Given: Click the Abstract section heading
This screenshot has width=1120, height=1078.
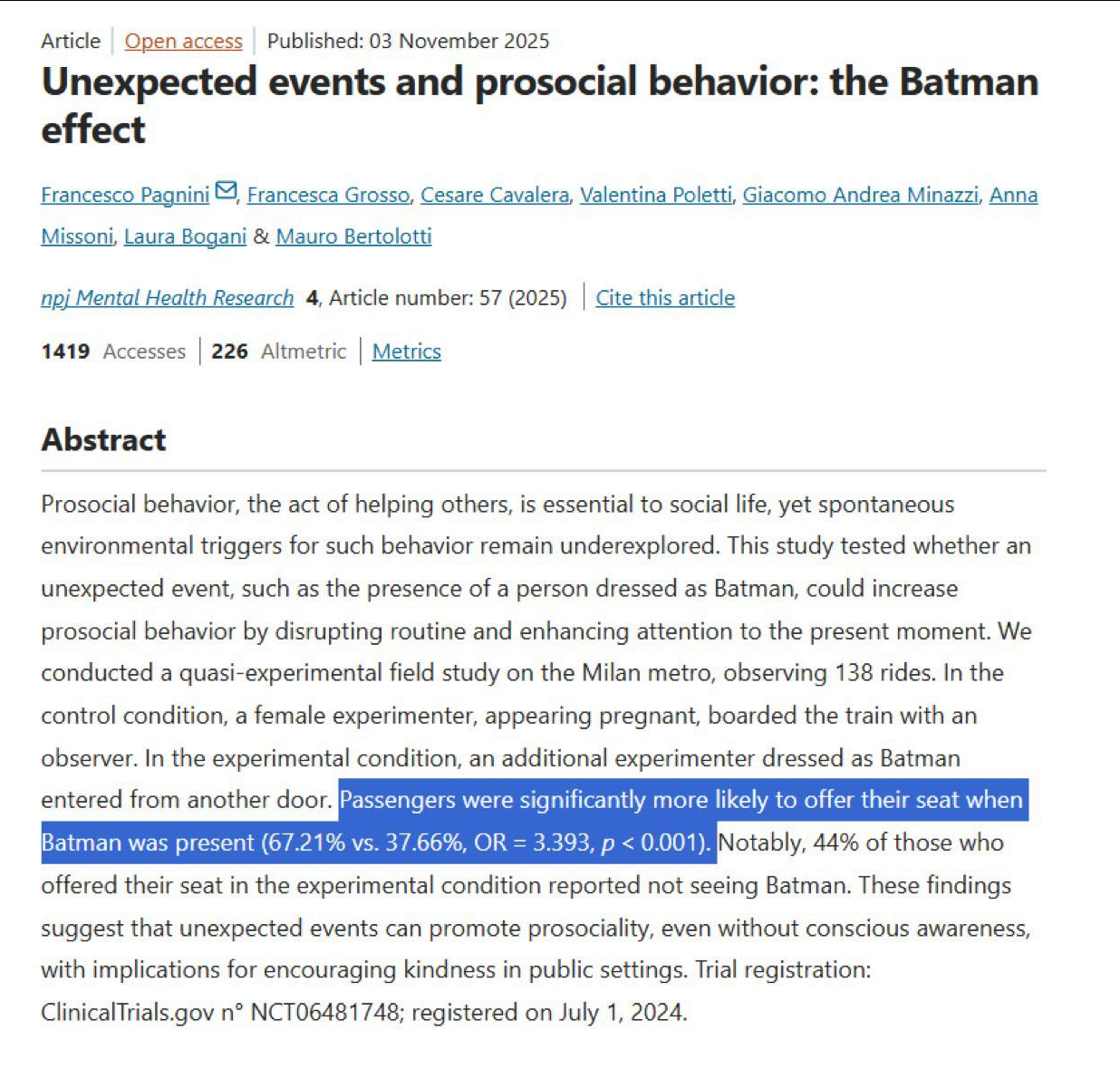Looking at the screenshot, I should pyautogui.click(x=103, y=440).
